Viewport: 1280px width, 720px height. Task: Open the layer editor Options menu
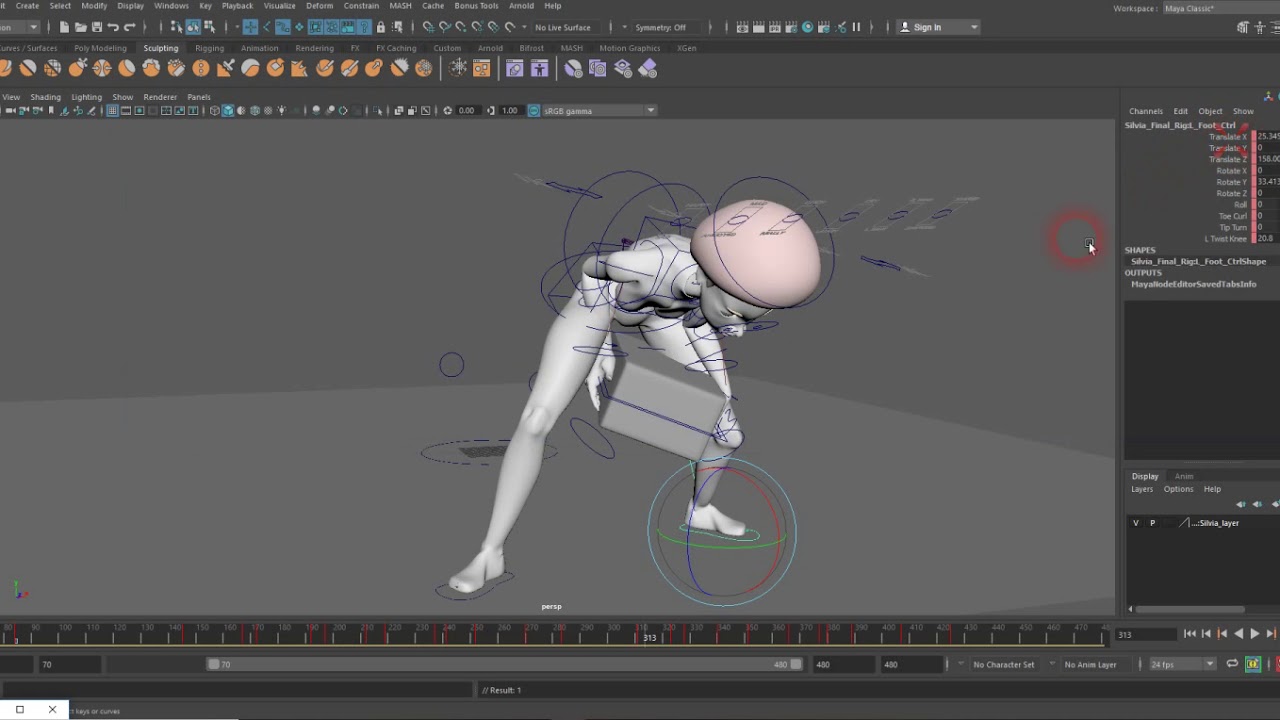[1178, 489]
